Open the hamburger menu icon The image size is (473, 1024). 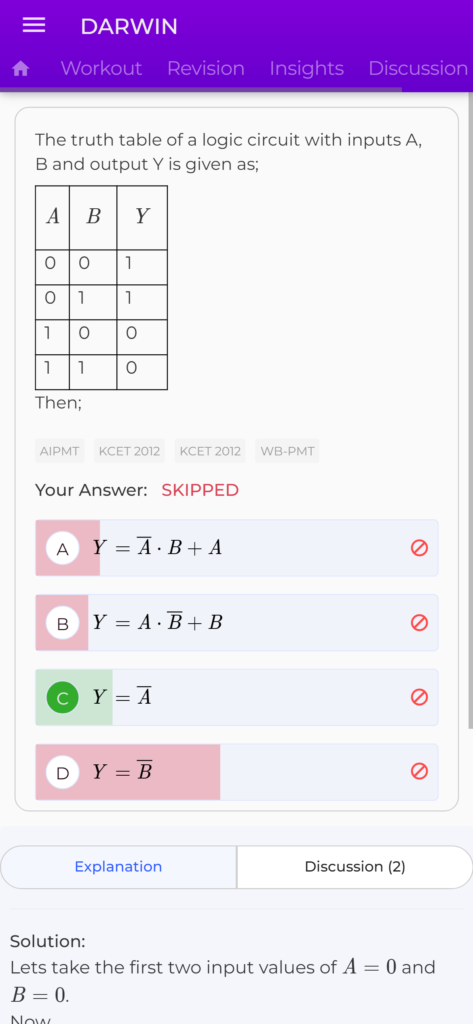[x=34, y=25]
